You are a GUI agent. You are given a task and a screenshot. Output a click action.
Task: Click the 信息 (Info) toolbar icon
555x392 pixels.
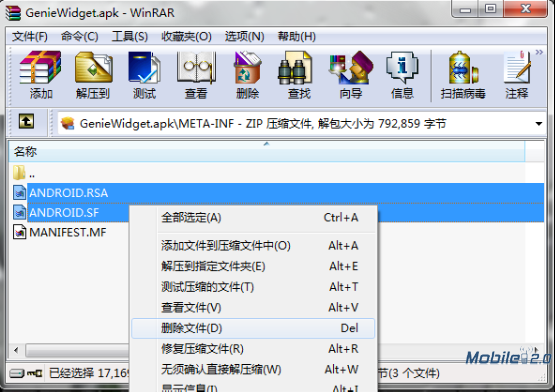pyautogui.click(x=402, y=67)
